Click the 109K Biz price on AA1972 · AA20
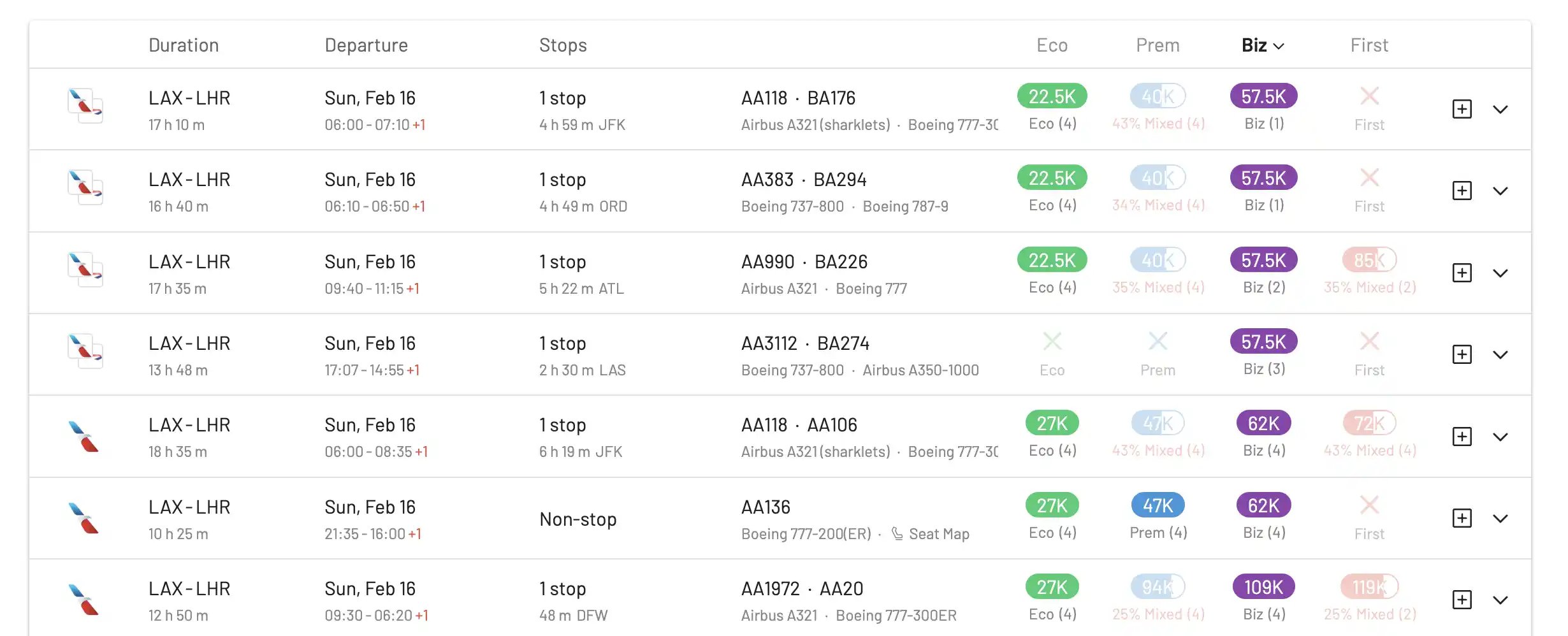 (1263, 587)
